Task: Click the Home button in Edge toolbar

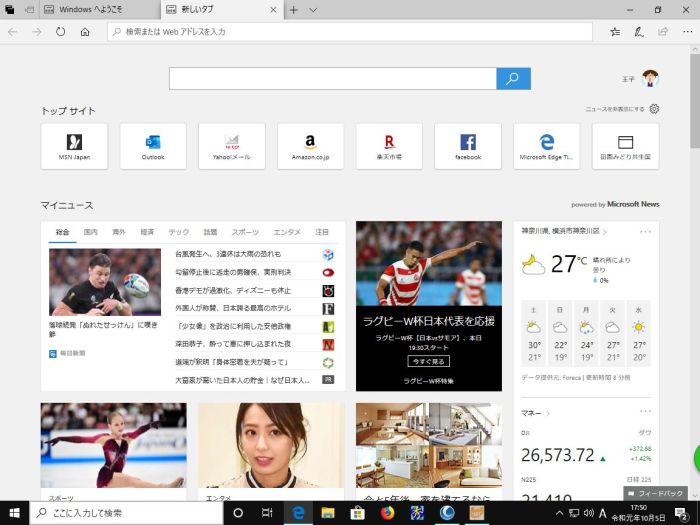Action: click(85, 32)
